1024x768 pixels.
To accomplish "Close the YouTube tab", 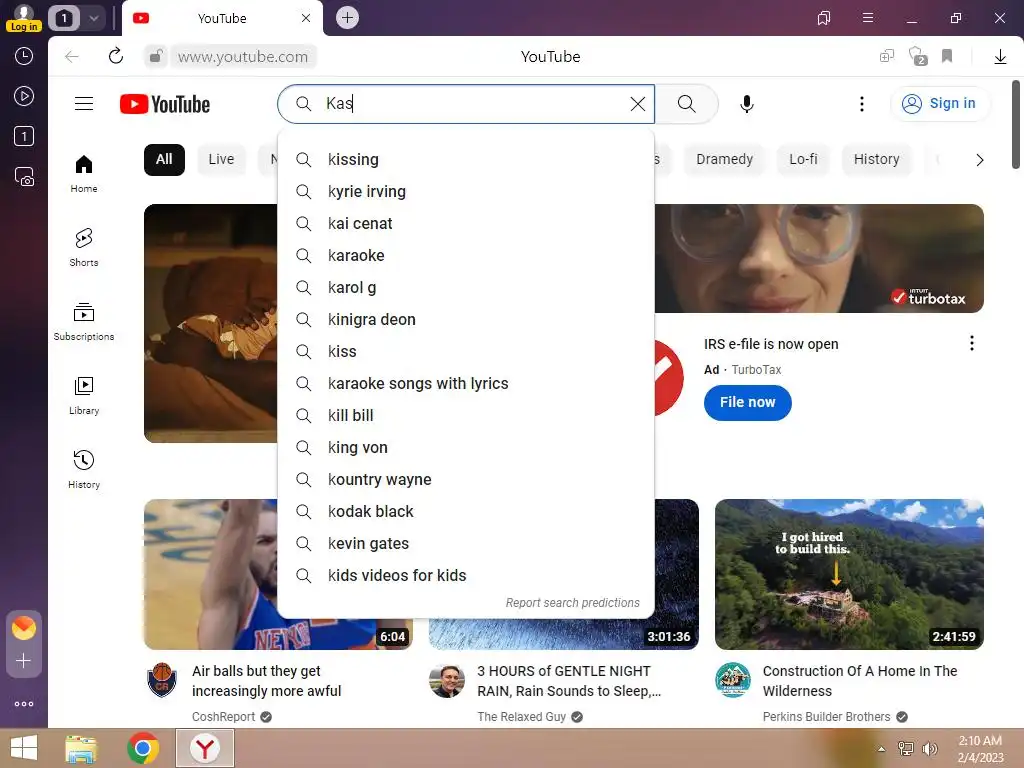I will coord(306,18).
